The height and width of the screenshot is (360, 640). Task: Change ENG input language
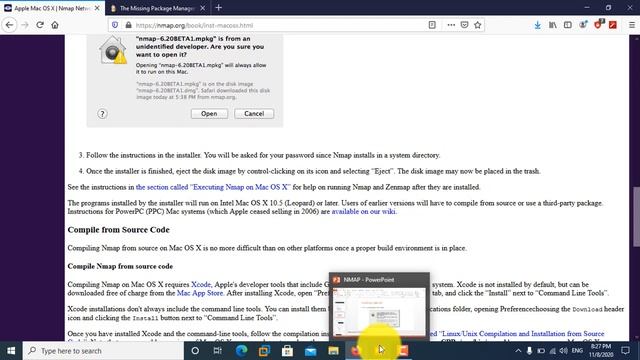coord(577,351)
